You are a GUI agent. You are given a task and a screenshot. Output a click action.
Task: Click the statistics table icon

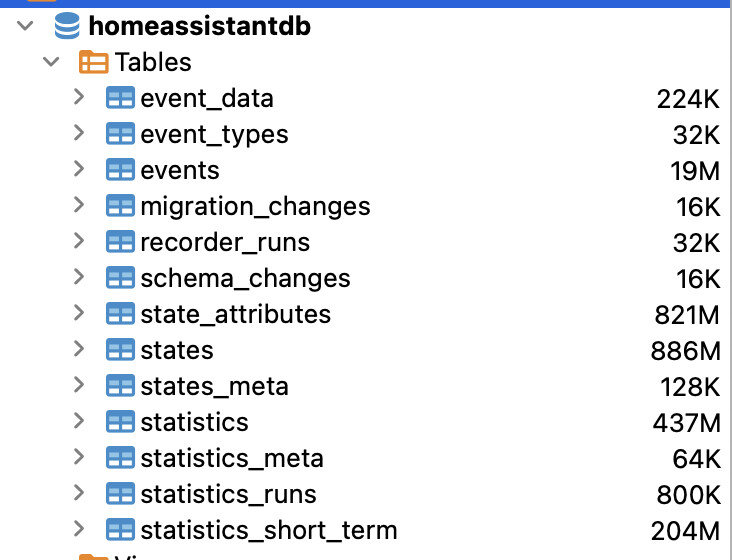coord(120,422)
